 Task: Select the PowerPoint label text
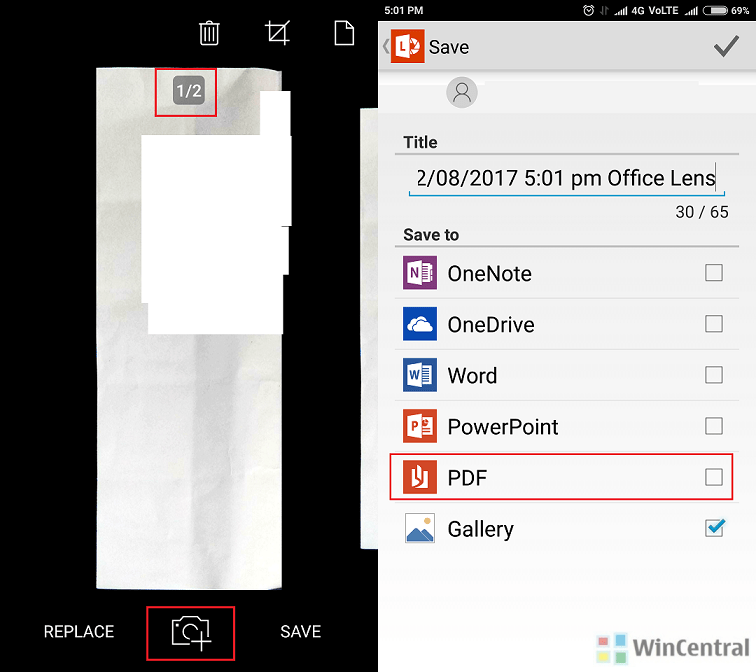click(x=503, y=427)
